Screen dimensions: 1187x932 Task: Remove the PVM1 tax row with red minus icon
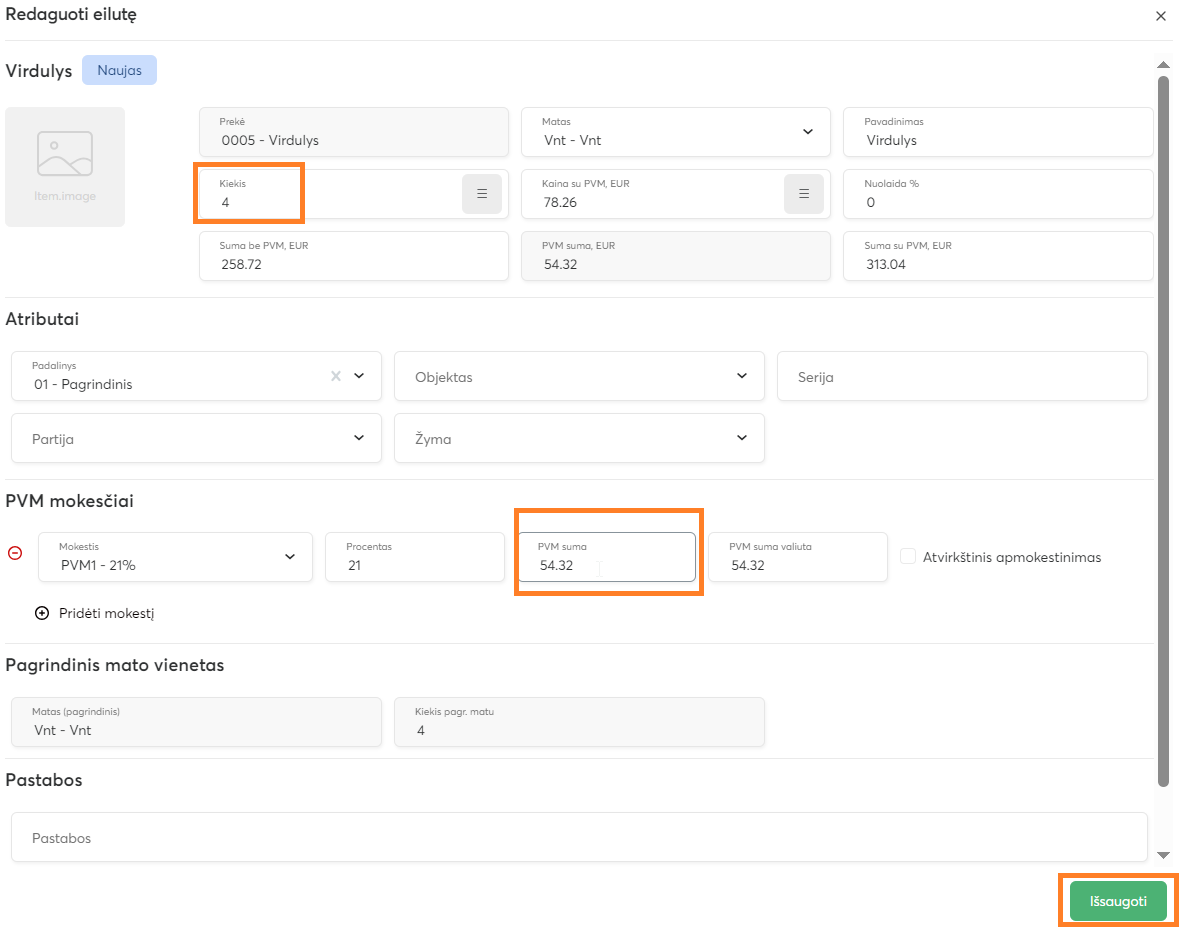click(x=15, y=553)
